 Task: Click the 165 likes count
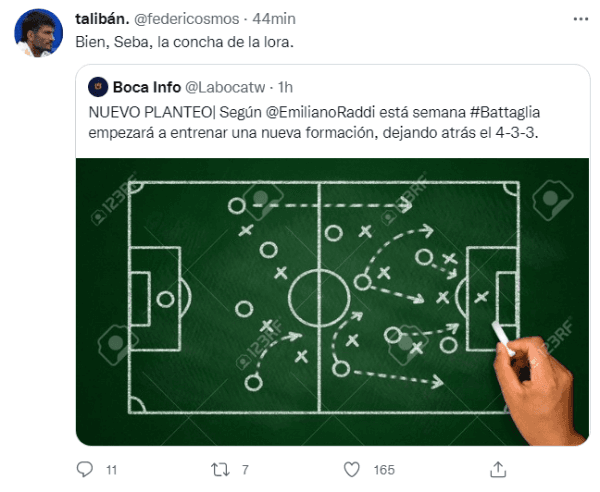coord(382,468)
